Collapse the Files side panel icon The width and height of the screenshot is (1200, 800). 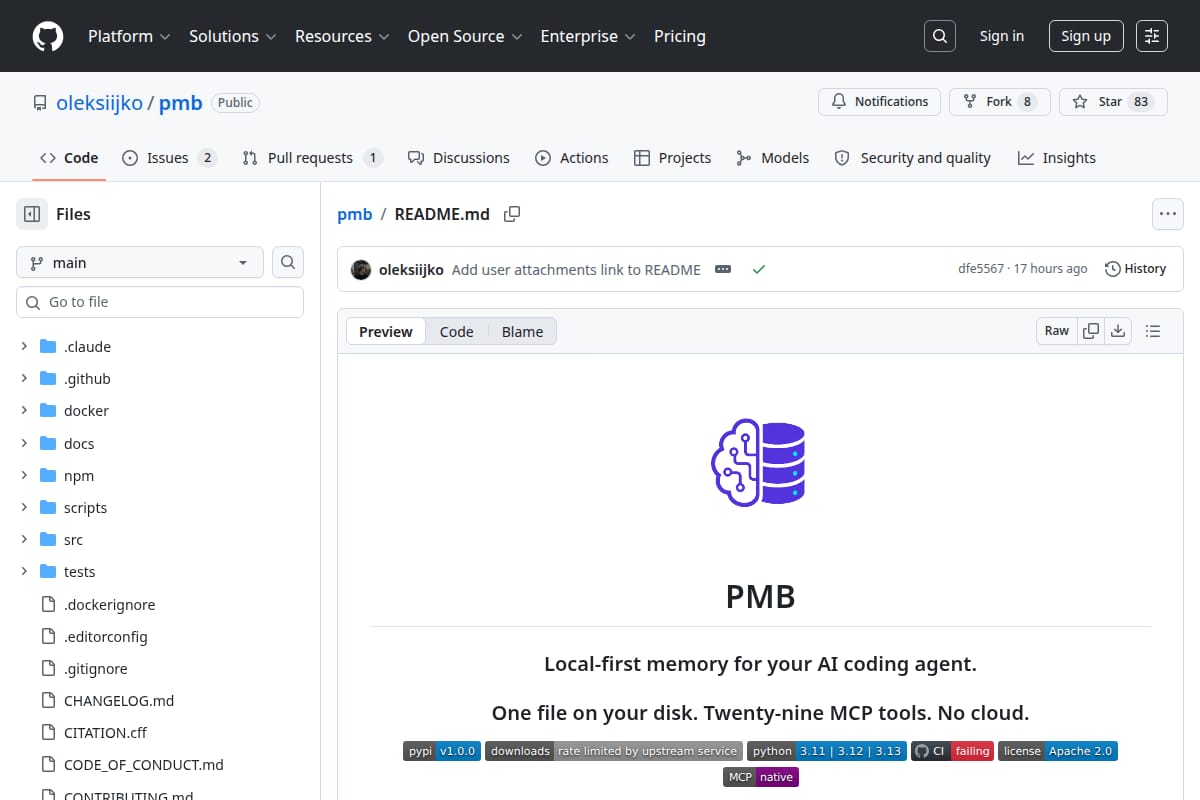click(32, 214)
